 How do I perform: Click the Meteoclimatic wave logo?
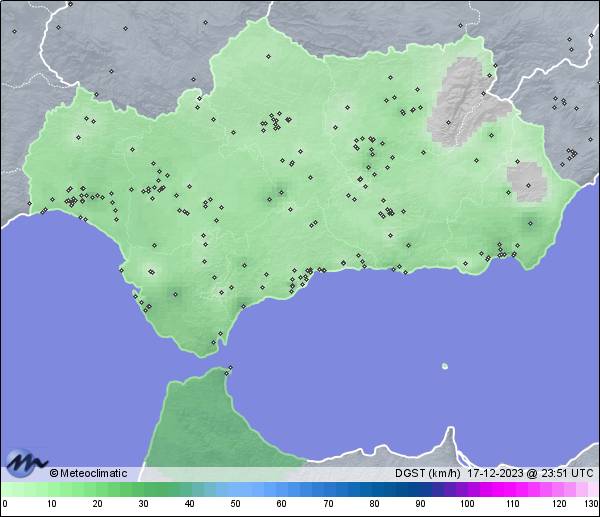tap(27, 463)
